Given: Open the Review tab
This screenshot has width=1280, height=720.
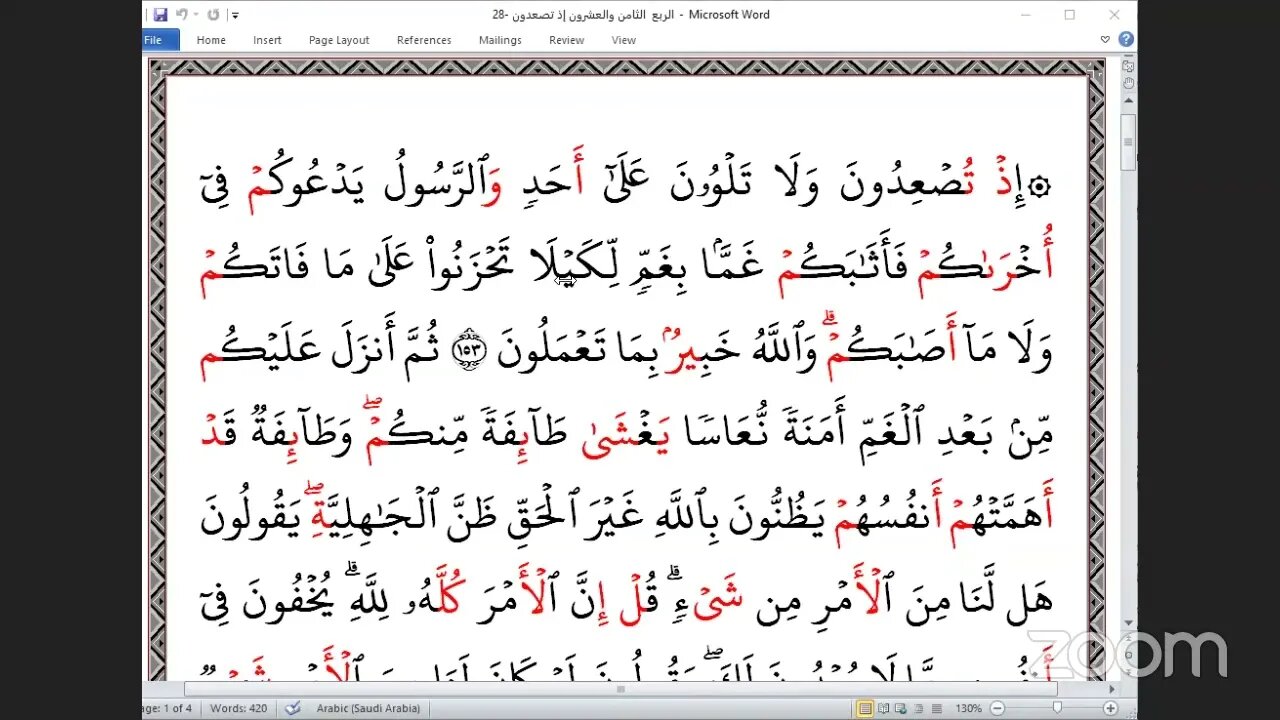Looking at the screenshot, I should click(566, 40).
